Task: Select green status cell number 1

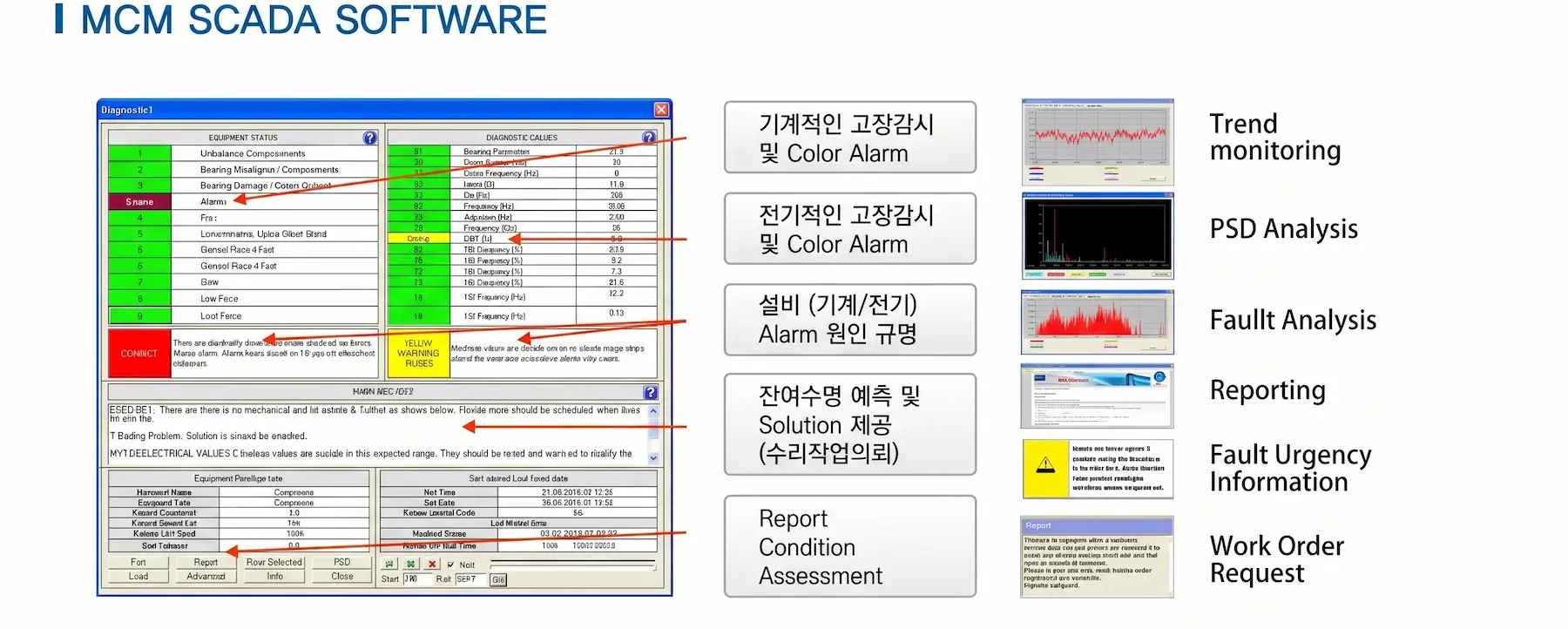Action: point(139,153)
